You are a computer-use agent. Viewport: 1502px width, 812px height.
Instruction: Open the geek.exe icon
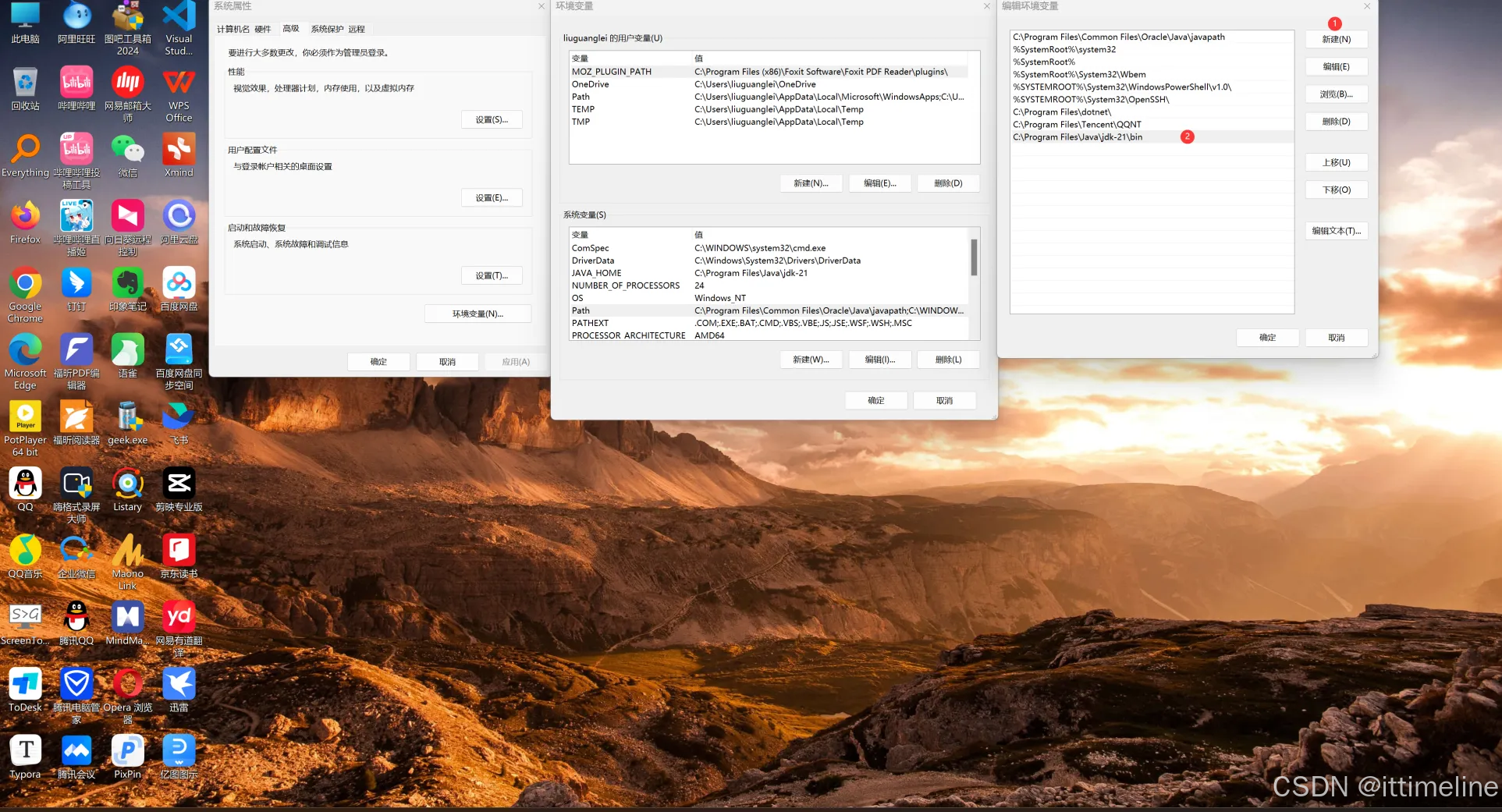(127, 423)
